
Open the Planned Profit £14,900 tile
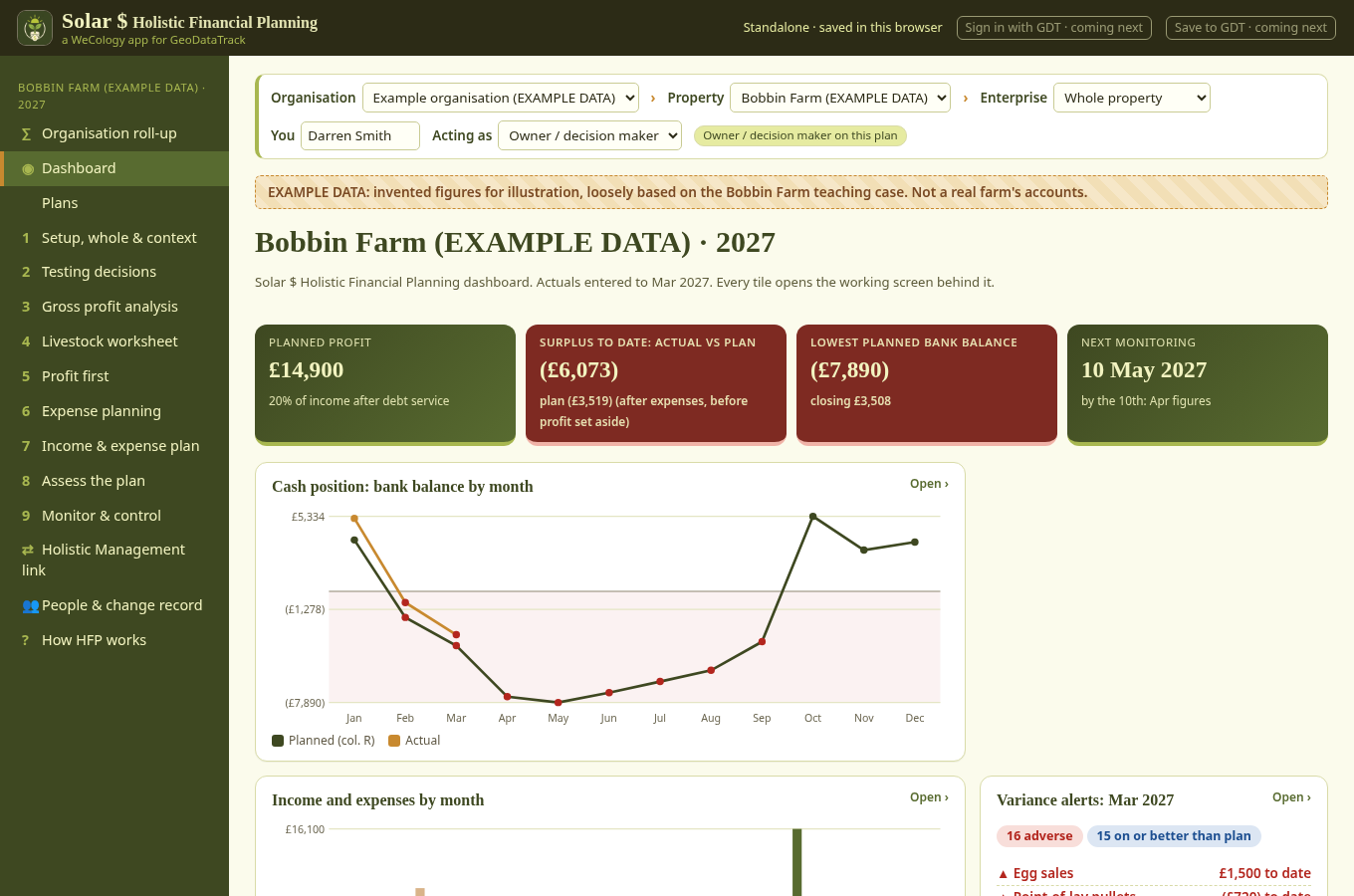(385, 383)
